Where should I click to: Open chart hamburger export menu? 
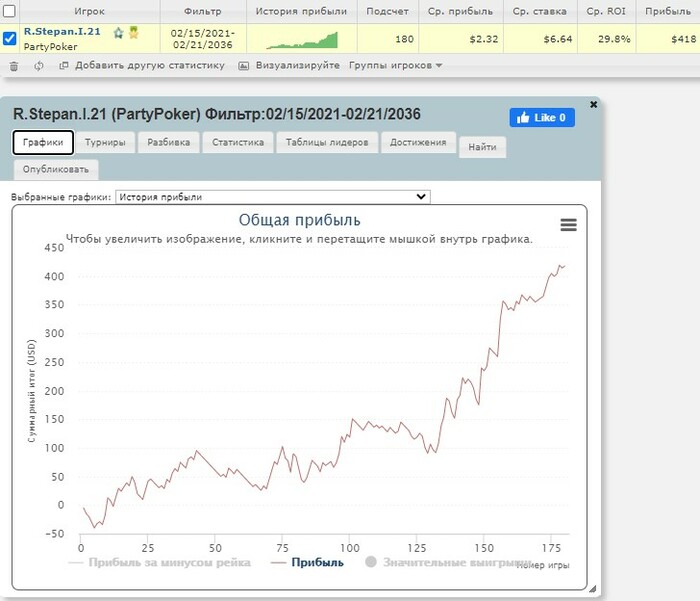click(568, 225)
